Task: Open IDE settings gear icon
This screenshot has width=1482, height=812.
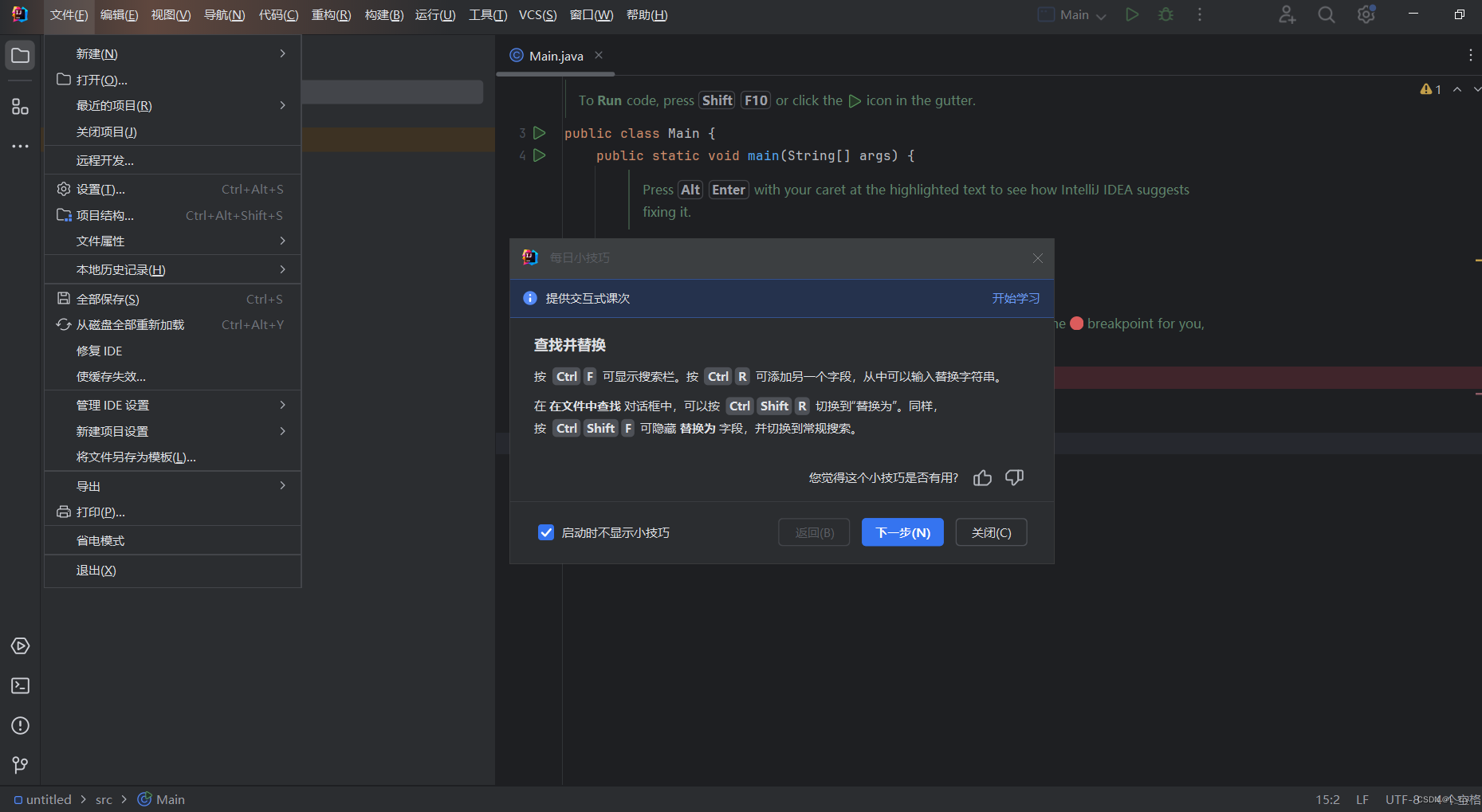Action: [1366, 14]
